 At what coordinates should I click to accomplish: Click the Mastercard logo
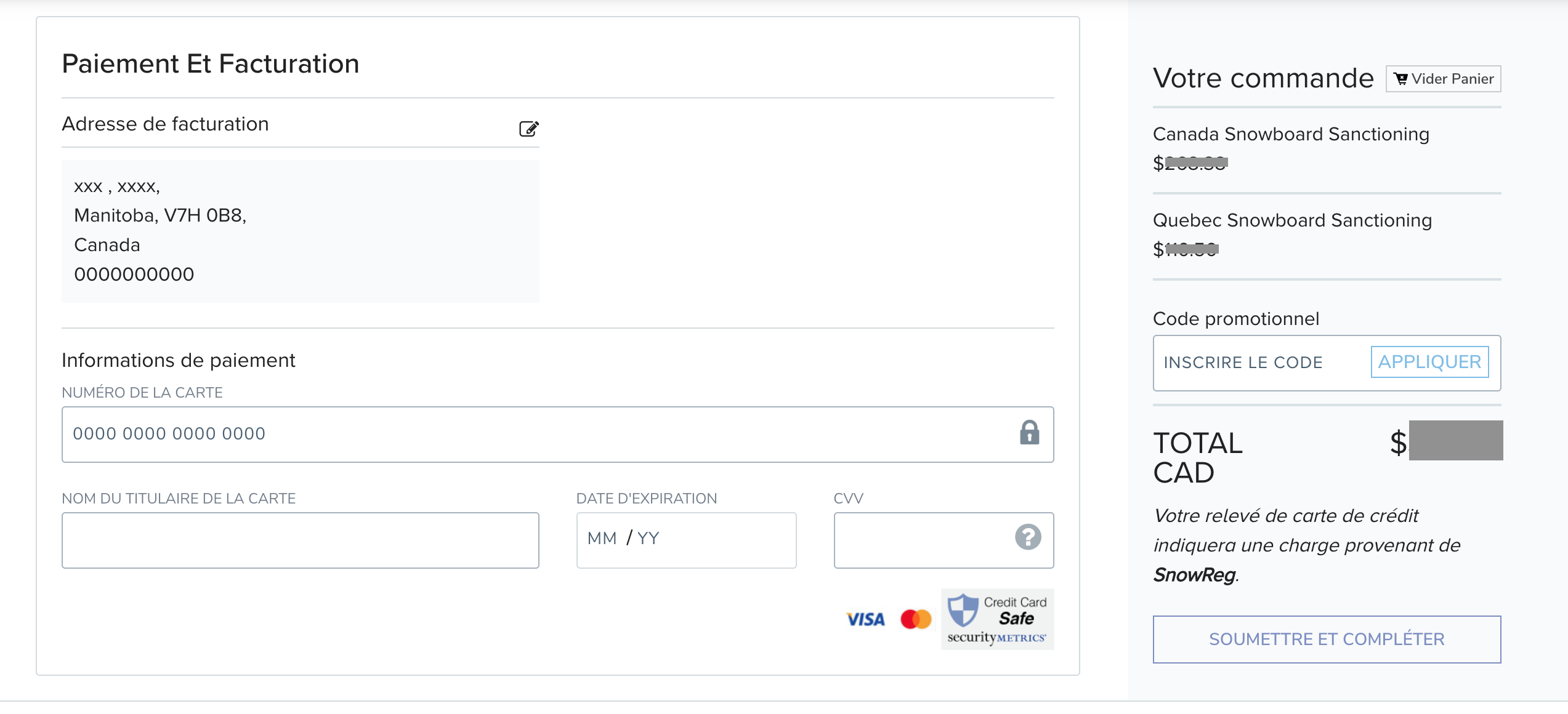[916, 619]
